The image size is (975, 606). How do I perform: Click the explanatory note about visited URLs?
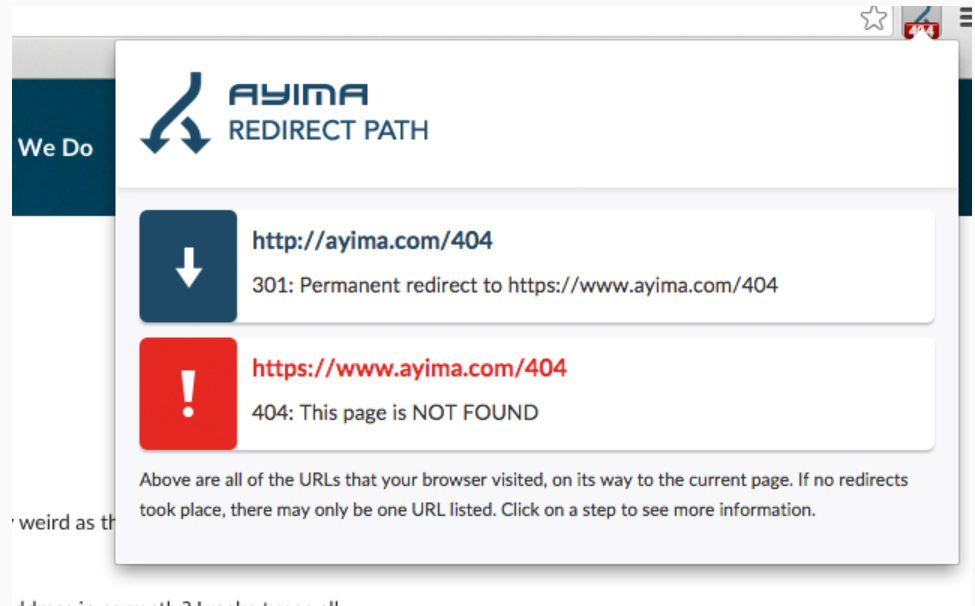click(x=523, y=495)
